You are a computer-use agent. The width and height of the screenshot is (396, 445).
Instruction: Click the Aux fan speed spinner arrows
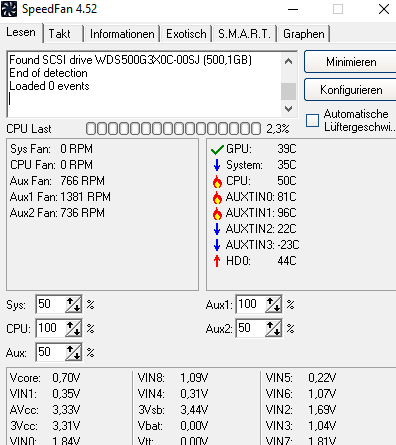[x=74, y=352]
